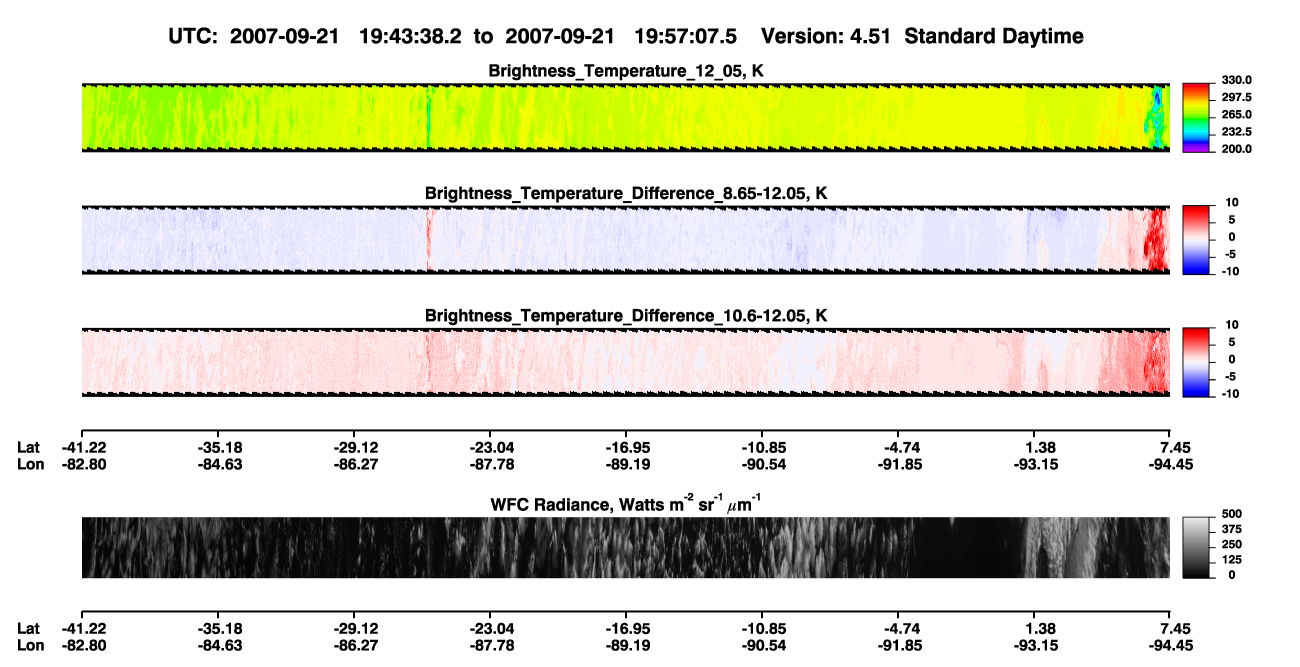Click the 10 tick of the 8.65-12.05 colorbar
This screenshot has height=667, width=1300.
[x=1233, y=203]
